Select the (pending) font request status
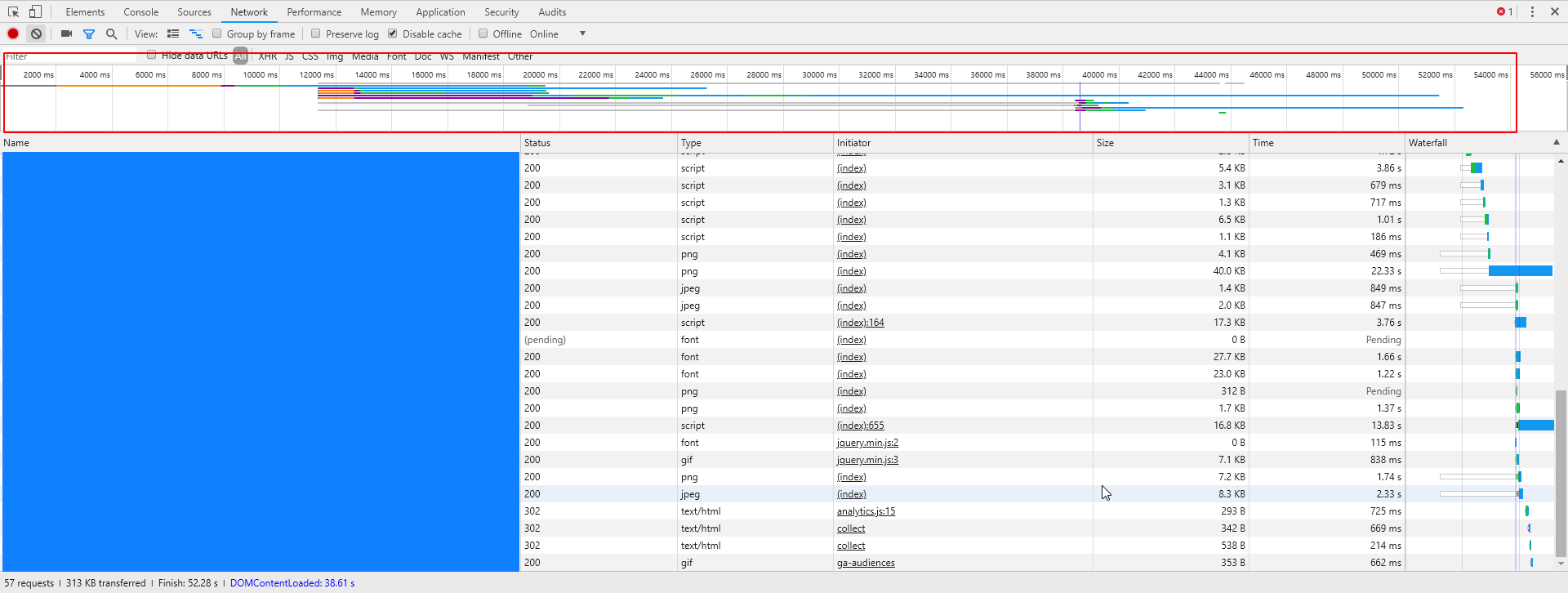This screenshot has height=593, width=1568. coord(545,340)
